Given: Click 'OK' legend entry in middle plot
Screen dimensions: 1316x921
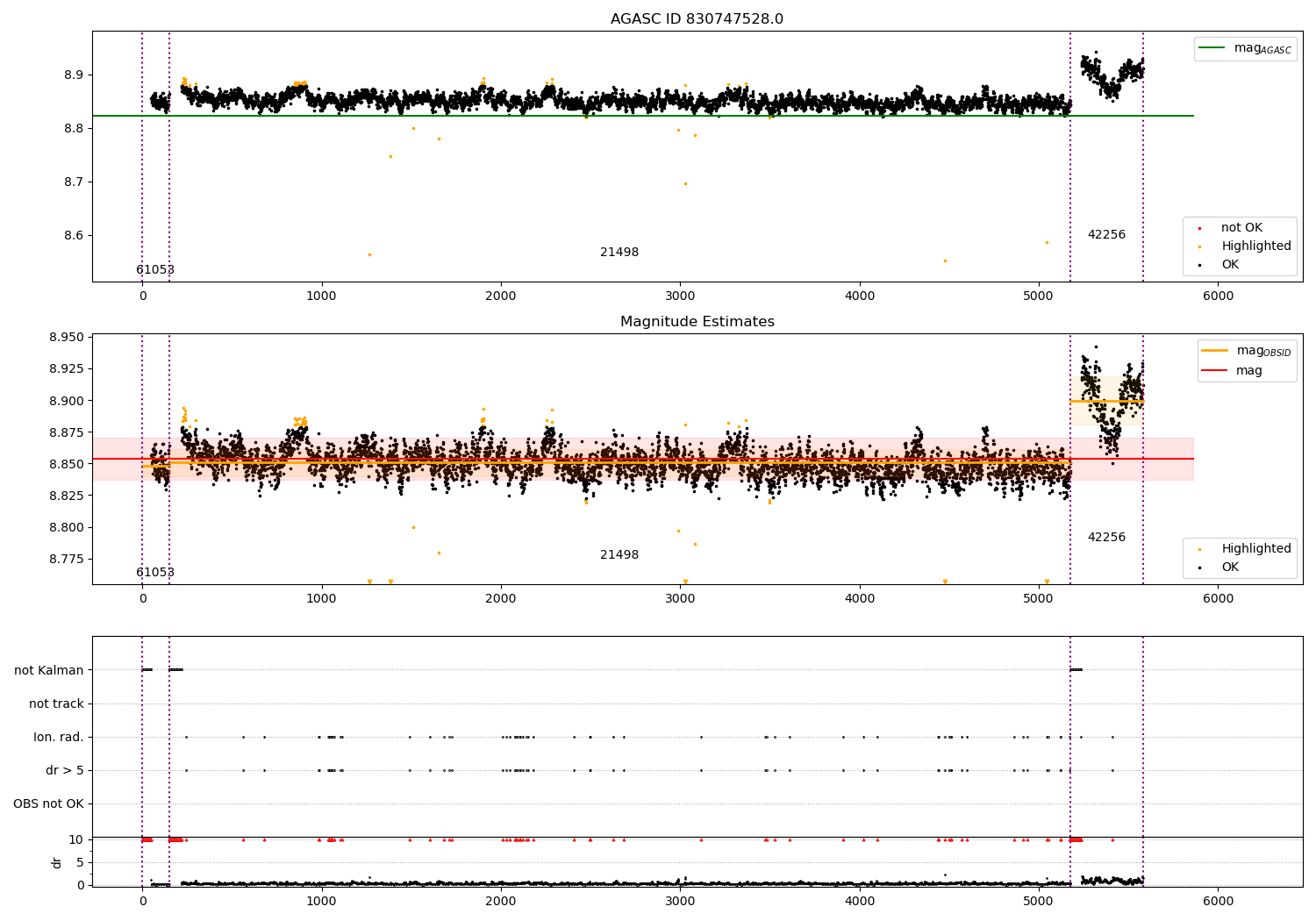Looking at the screenshot, I should (x=1229, y=568).
